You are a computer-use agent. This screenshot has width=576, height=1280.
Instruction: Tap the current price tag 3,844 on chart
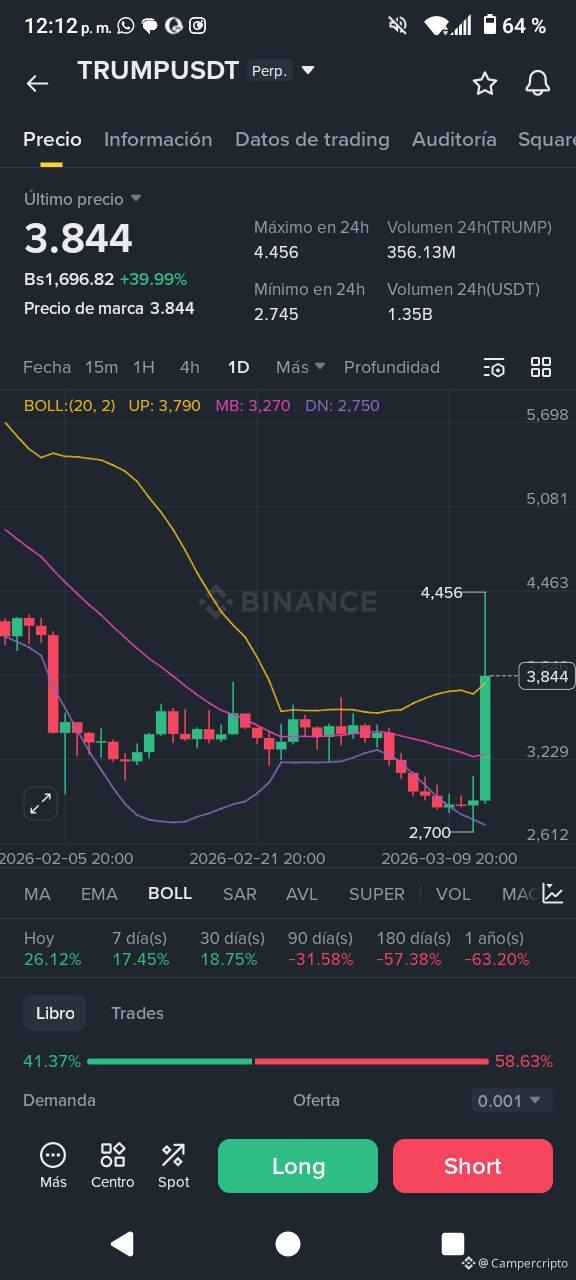coord(546,677)
